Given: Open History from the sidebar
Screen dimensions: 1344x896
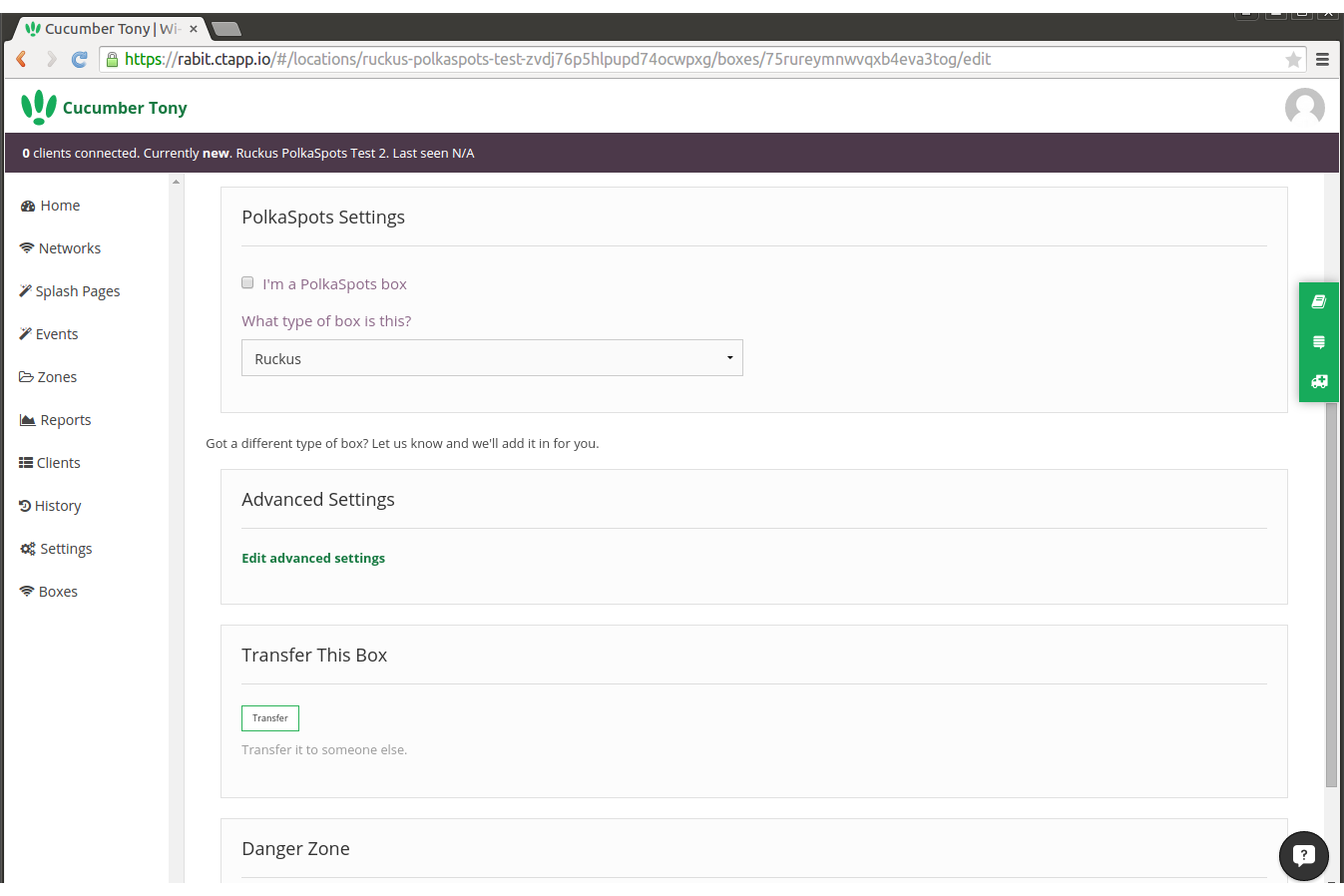Looking at the screenshot, I should pyautogui.click(x=58, y=506).
